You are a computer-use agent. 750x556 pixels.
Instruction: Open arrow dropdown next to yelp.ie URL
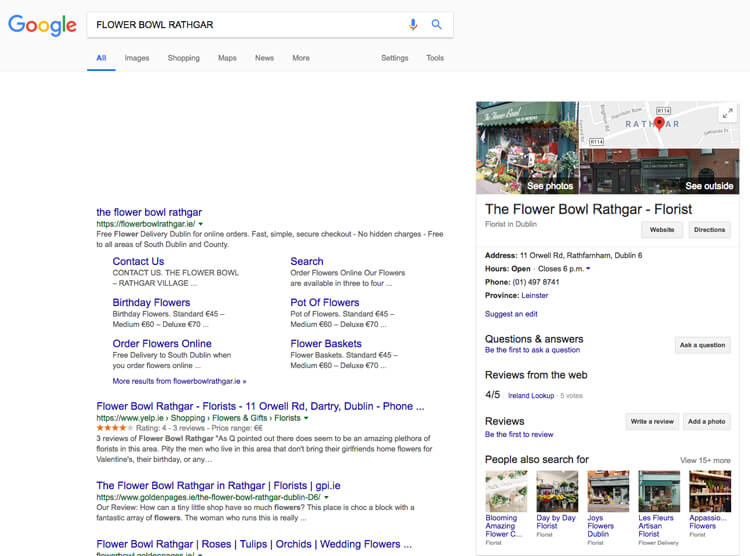click(306, 418)
